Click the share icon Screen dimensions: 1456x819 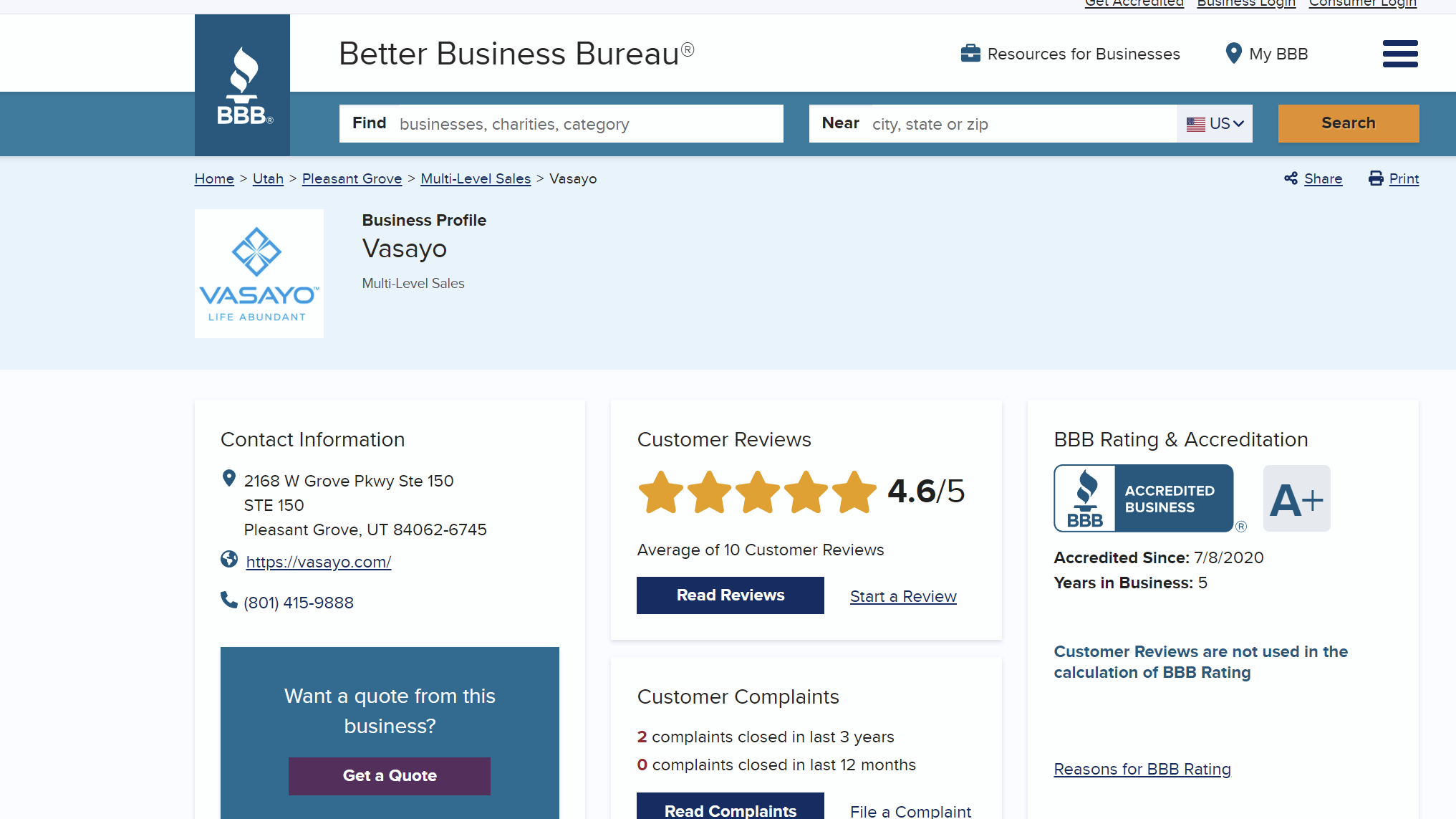tap(1291, 178)
